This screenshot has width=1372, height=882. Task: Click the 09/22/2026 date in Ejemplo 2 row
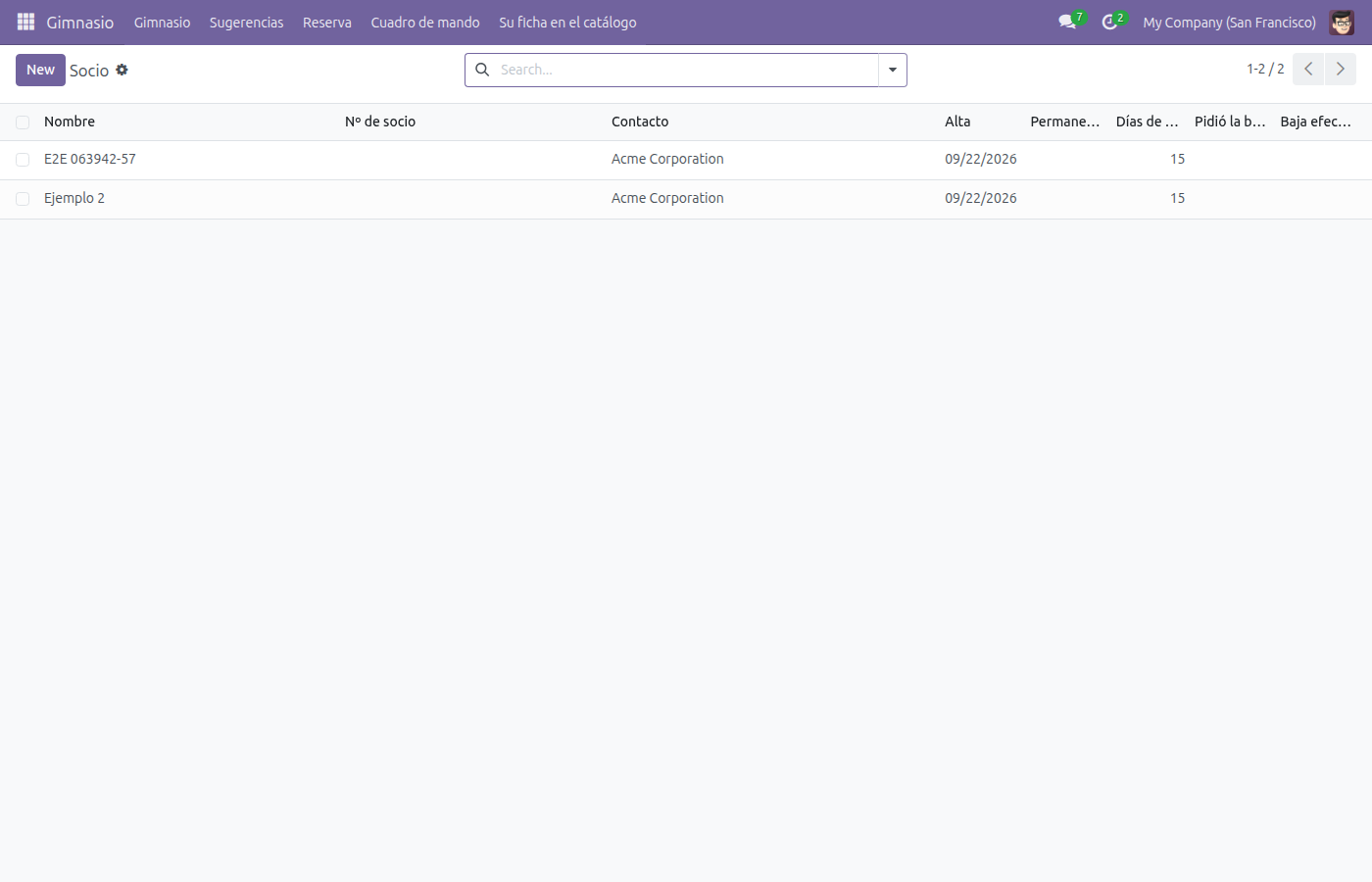click(x=981, y=198)
